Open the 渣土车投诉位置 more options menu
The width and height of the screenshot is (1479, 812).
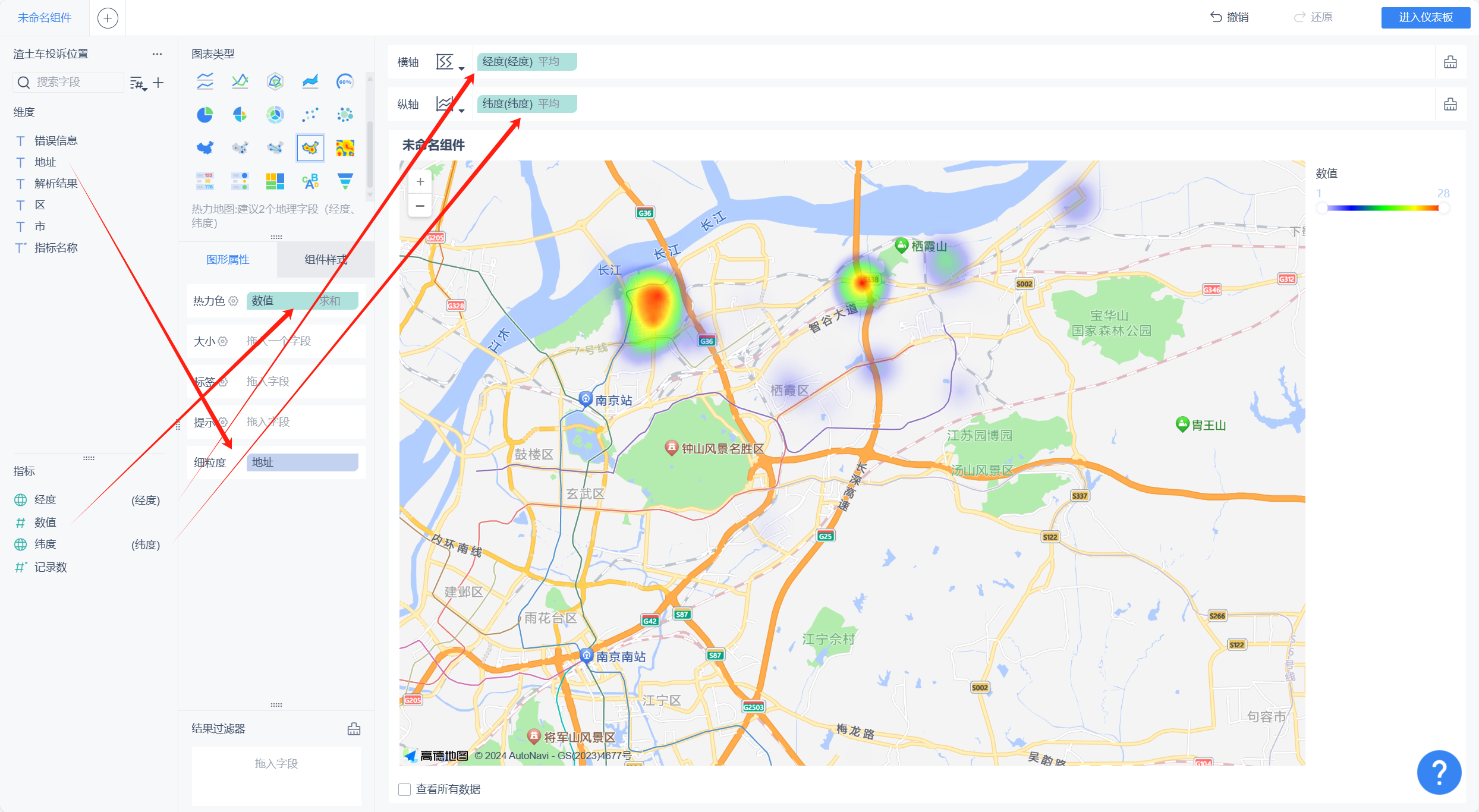click(x=157, y=54)
